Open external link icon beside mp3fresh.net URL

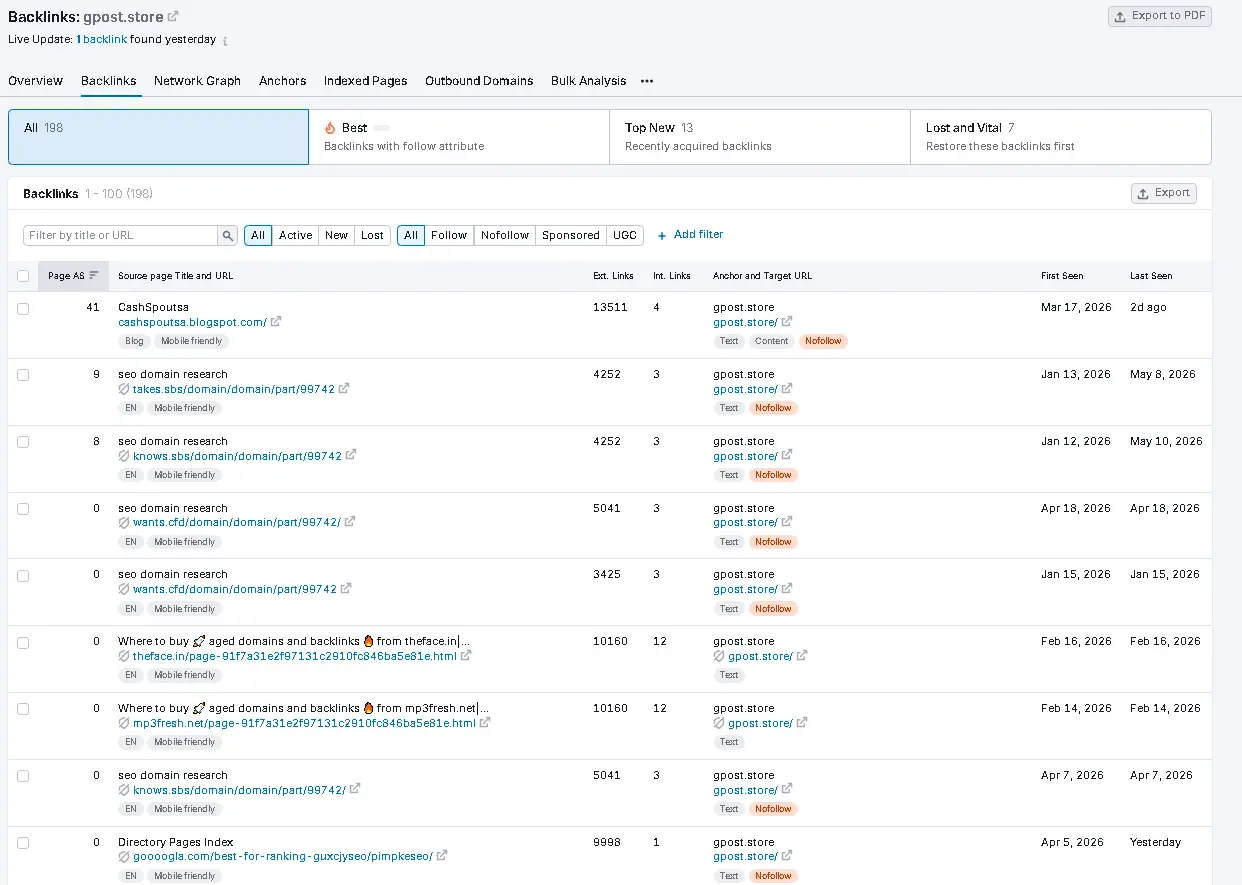485,723
